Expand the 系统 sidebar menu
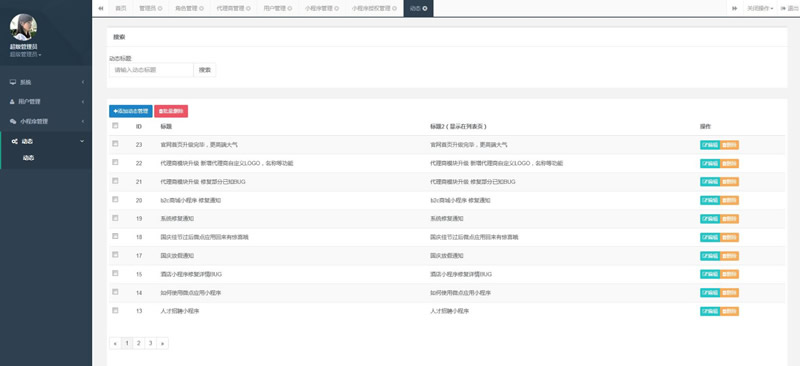This screenshot has height=366, width=800. (46, 82)
